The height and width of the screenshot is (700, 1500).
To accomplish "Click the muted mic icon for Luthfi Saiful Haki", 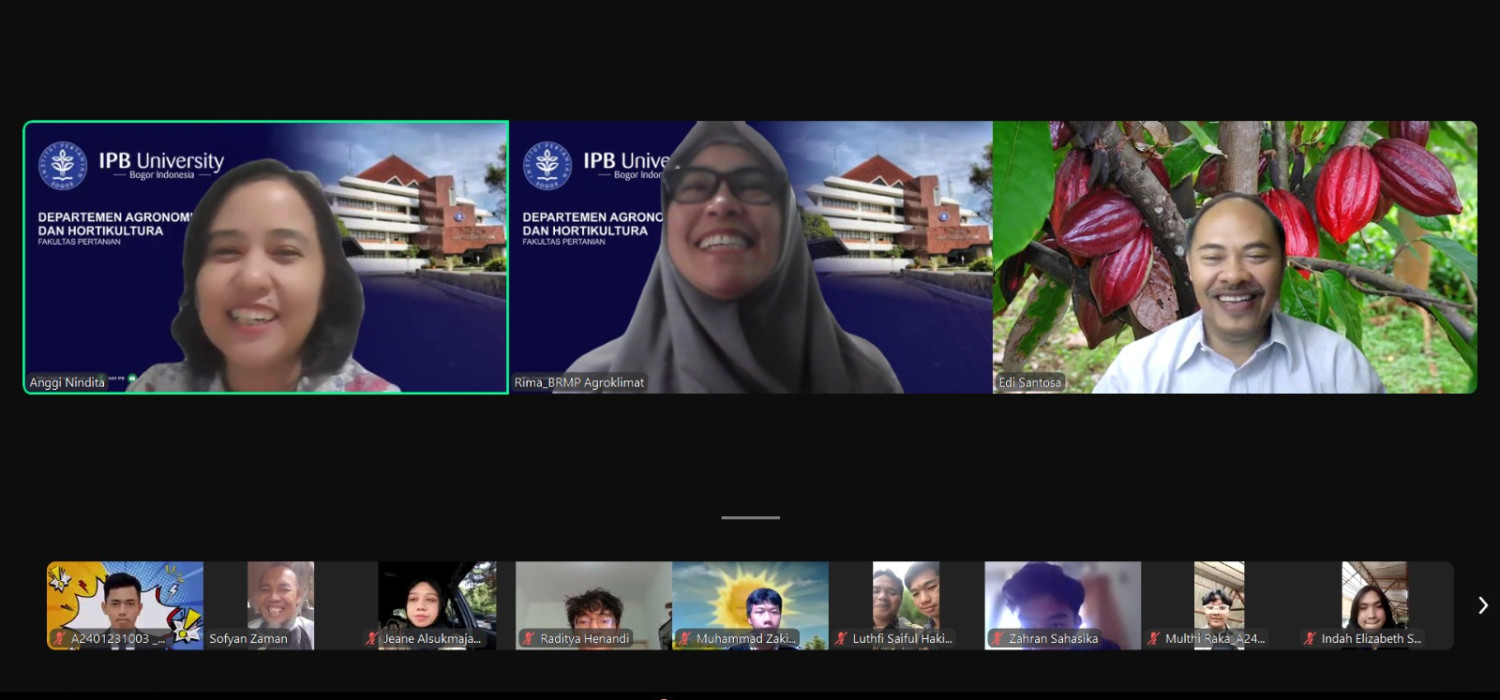I will click(x=841, y=638).
